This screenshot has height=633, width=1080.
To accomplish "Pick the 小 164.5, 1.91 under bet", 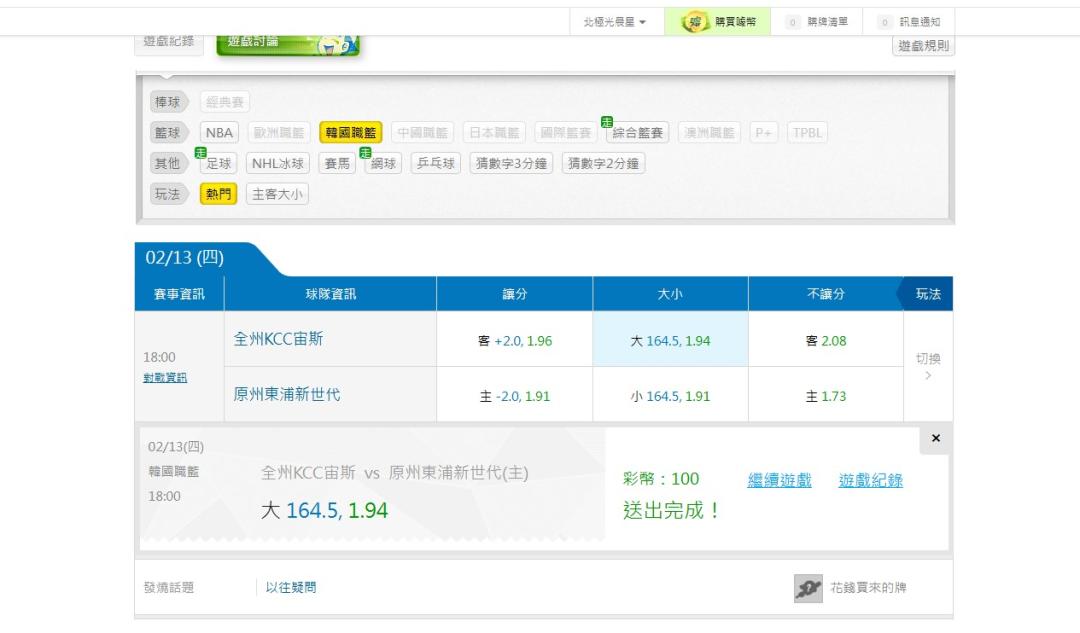I will (x=670, y=396).
